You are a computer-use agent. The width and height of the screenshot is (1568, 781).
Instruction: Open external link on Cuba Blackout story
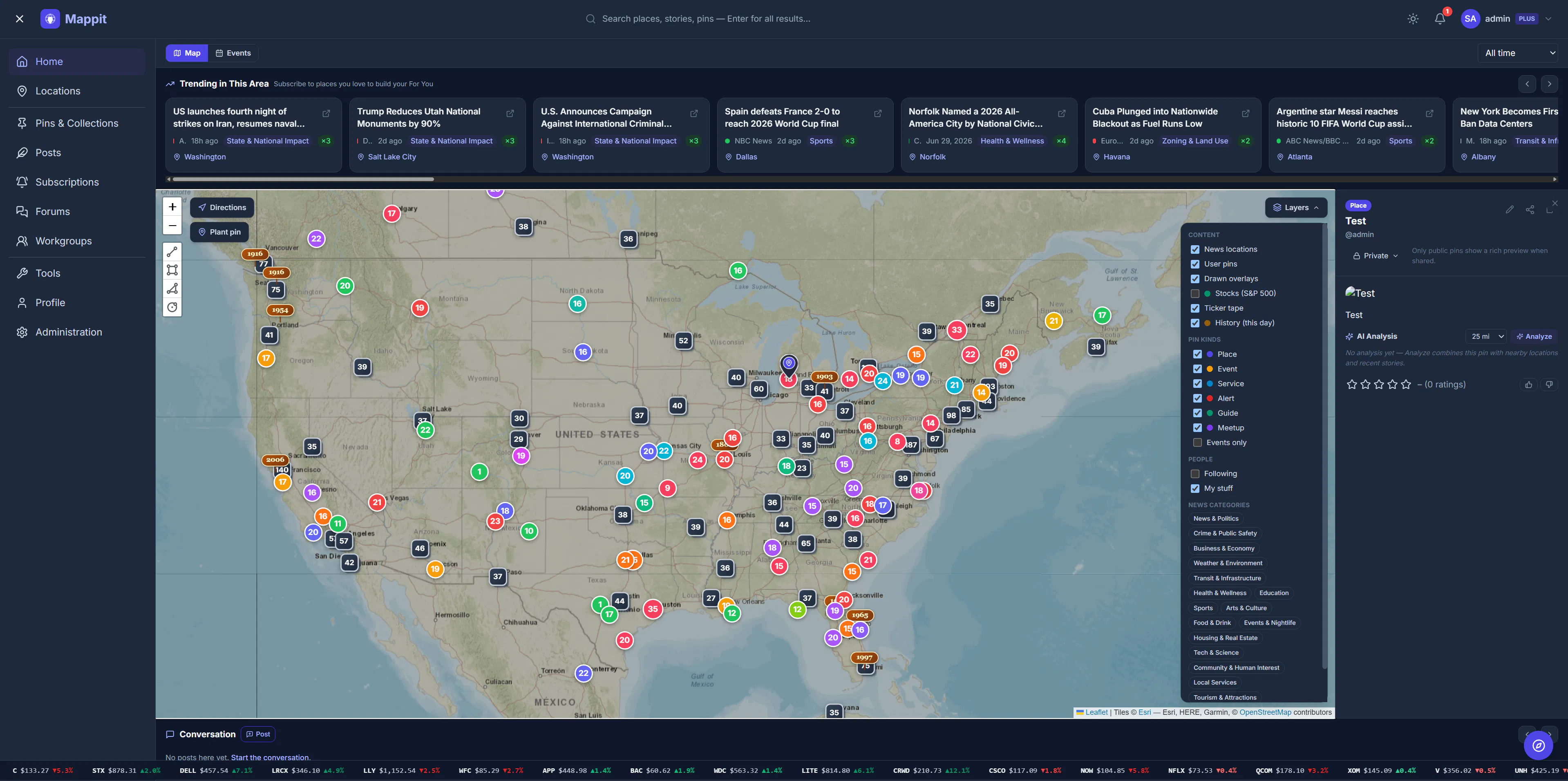pos(1246,114)
